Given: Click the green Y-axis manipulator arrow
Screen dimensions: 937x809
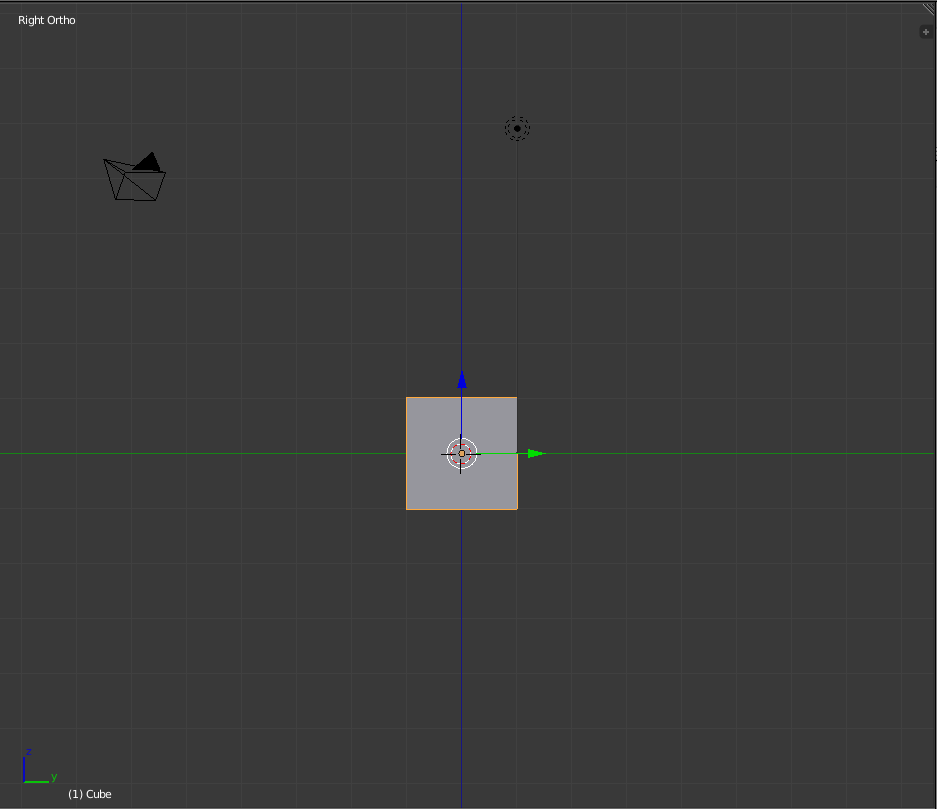Looking at the screenshot, I should [536, 453].
